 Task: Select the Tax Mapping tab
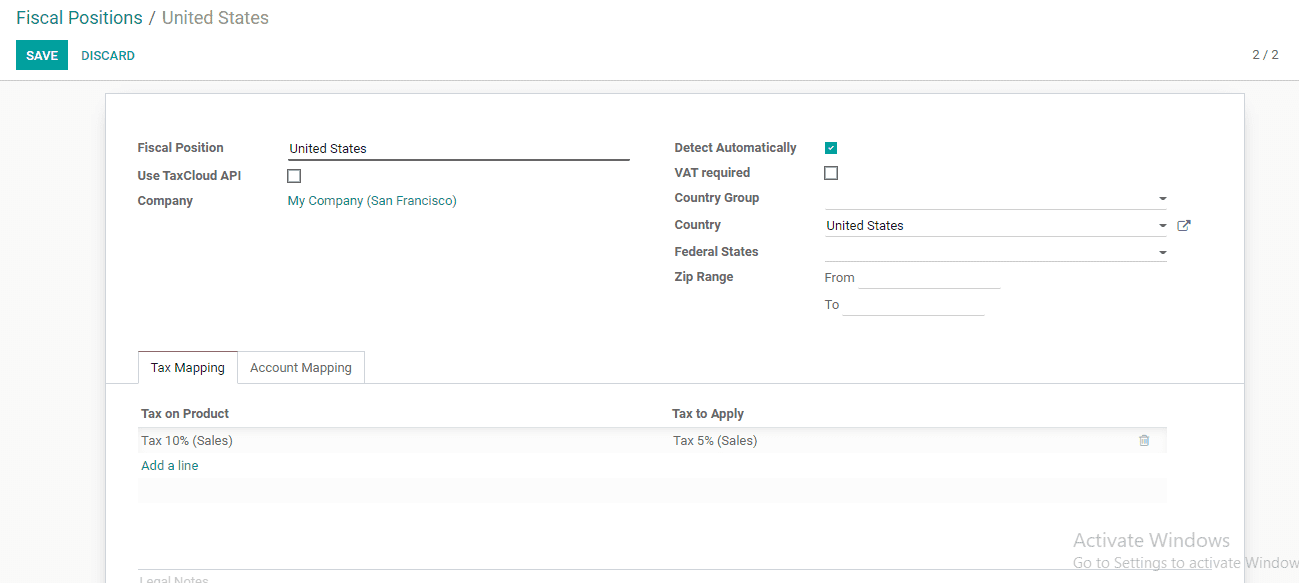[x=188, y=368]
